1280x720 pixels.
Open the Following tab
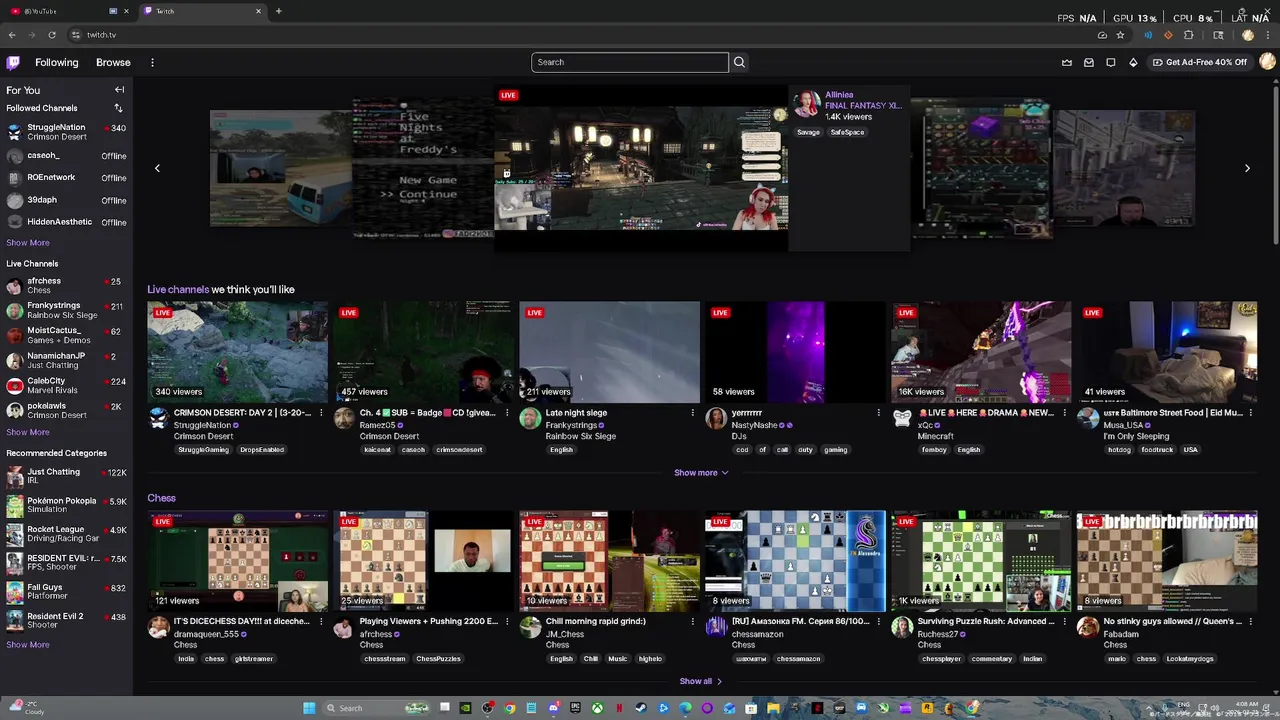point(56,62)
